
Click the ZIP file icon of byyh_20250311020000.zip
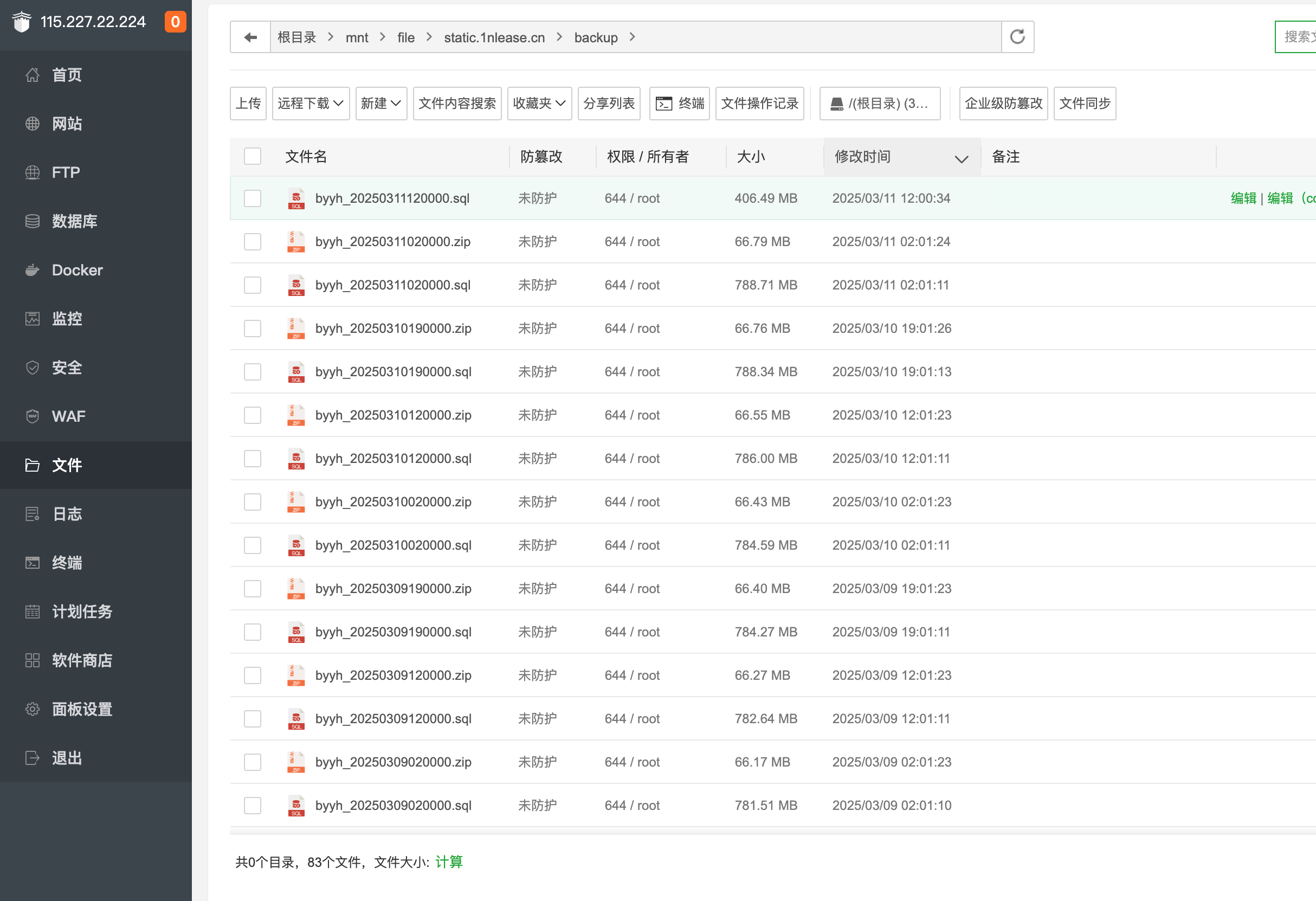(296, 242)
